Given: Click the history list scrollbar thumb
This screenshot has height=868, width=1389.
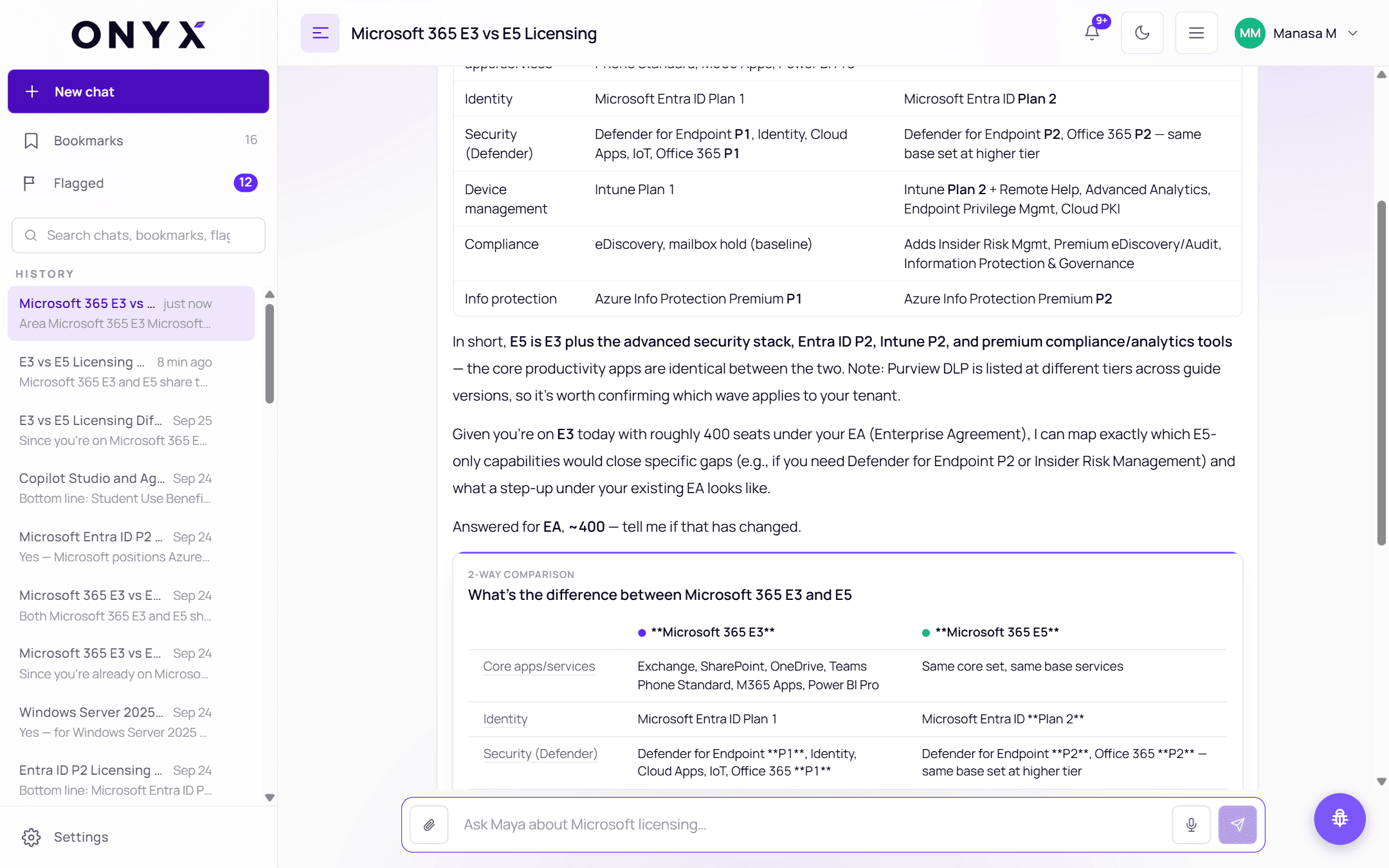Looking at the screenshot, I should [270, 354].
